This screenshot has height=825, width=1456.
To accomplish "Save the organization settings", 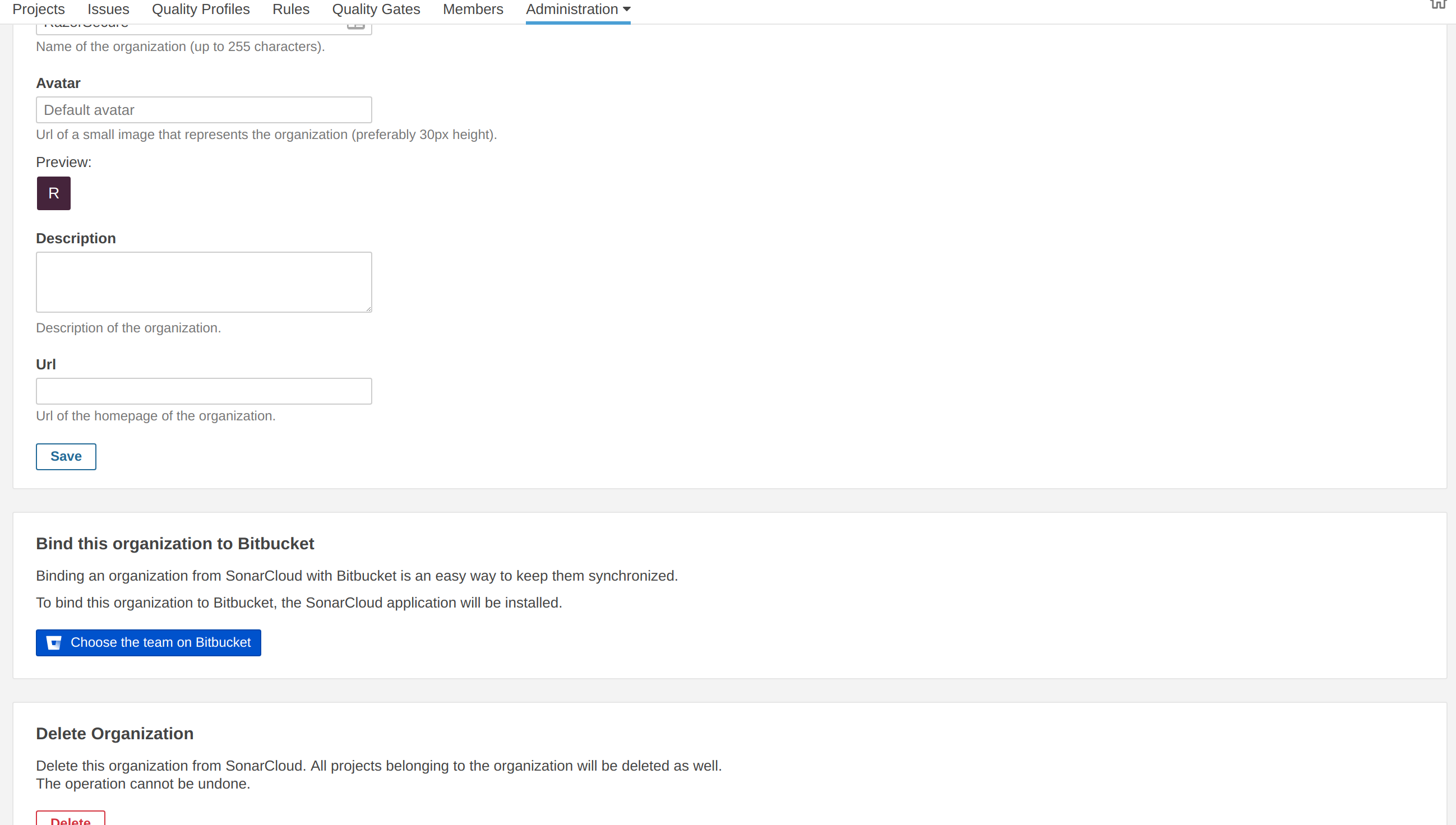I will (x=66, y=456).
